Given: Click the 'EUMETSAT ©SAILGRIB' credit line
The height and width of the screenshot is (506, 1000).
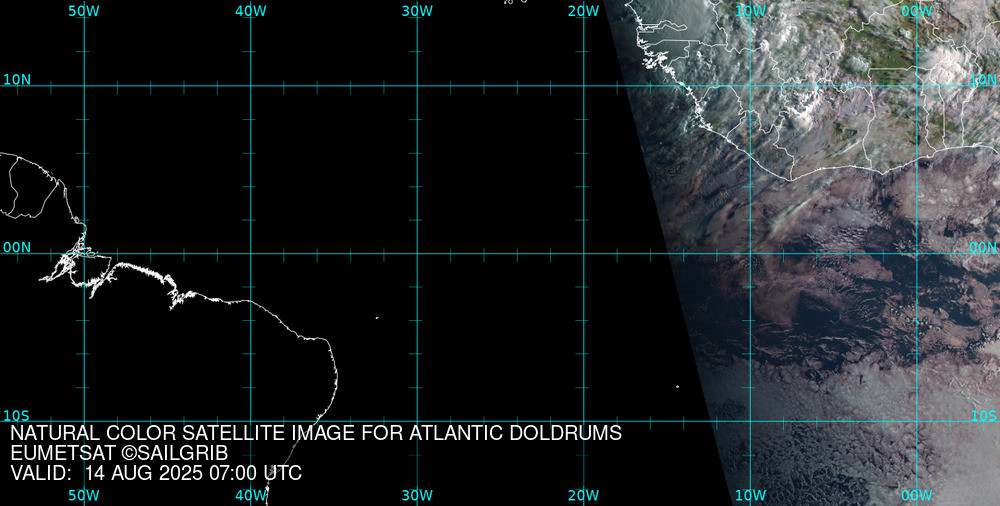Looking at the screenshot, I should coord(119,454).
